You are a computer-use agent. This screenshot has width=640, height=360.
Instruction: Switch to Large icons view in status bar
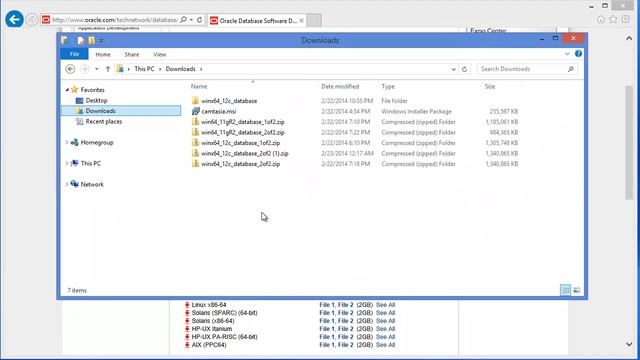[x=576, y=290]
